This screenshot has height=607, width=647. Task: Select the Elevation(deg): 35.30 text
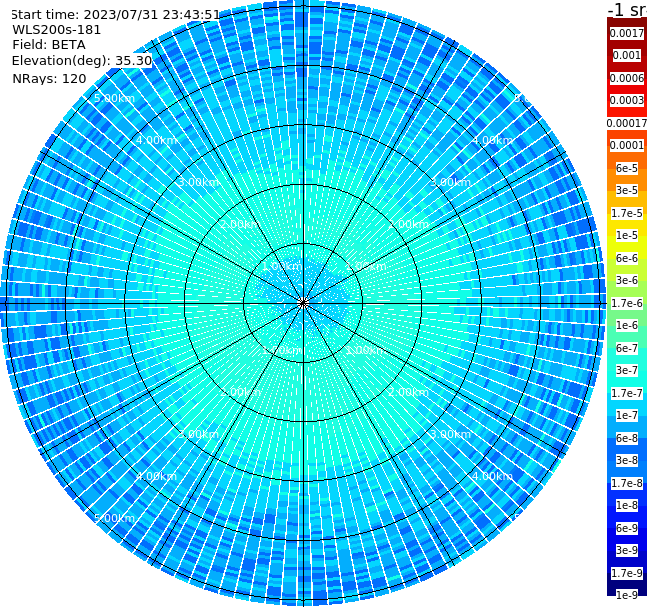point(82,61)
